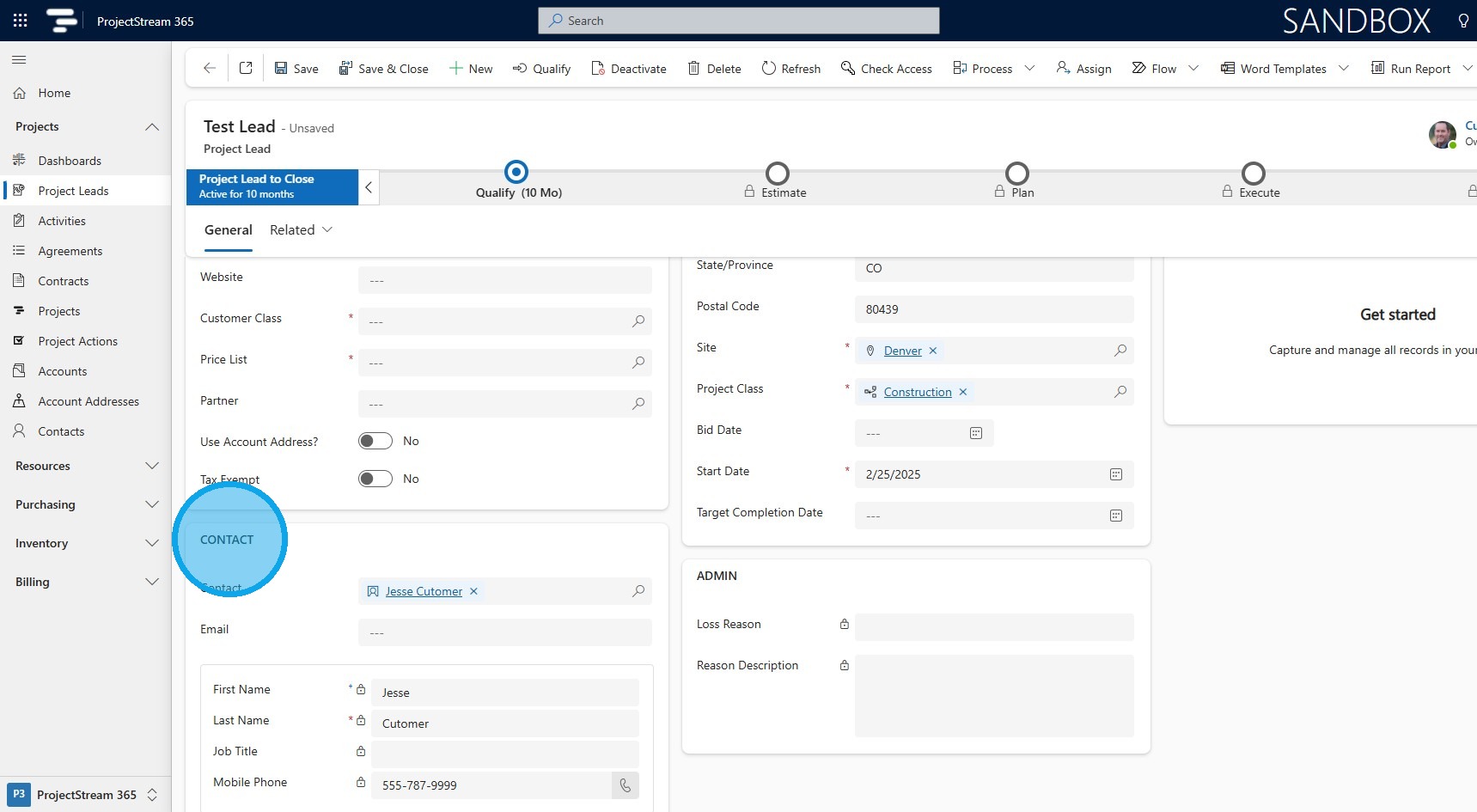Toggle the Tax Exempt switch

pos(375,479)
